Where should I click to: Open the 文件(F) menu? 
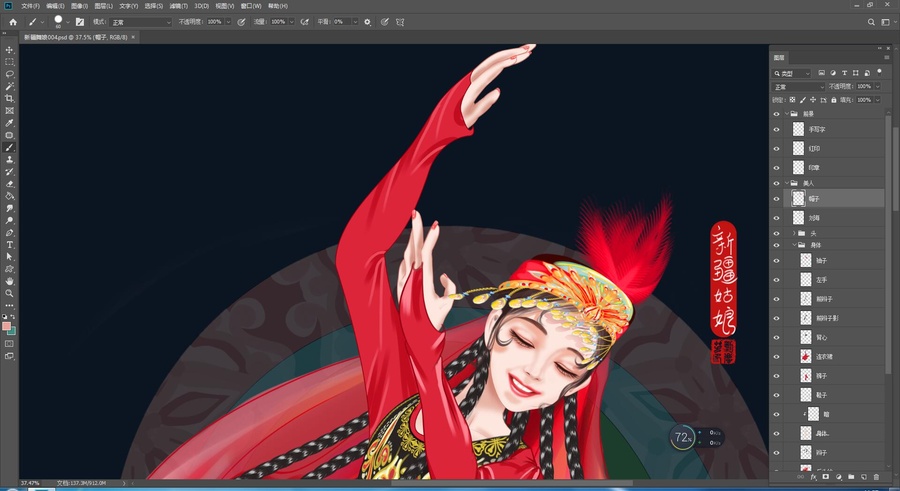(x=30, y=6)
